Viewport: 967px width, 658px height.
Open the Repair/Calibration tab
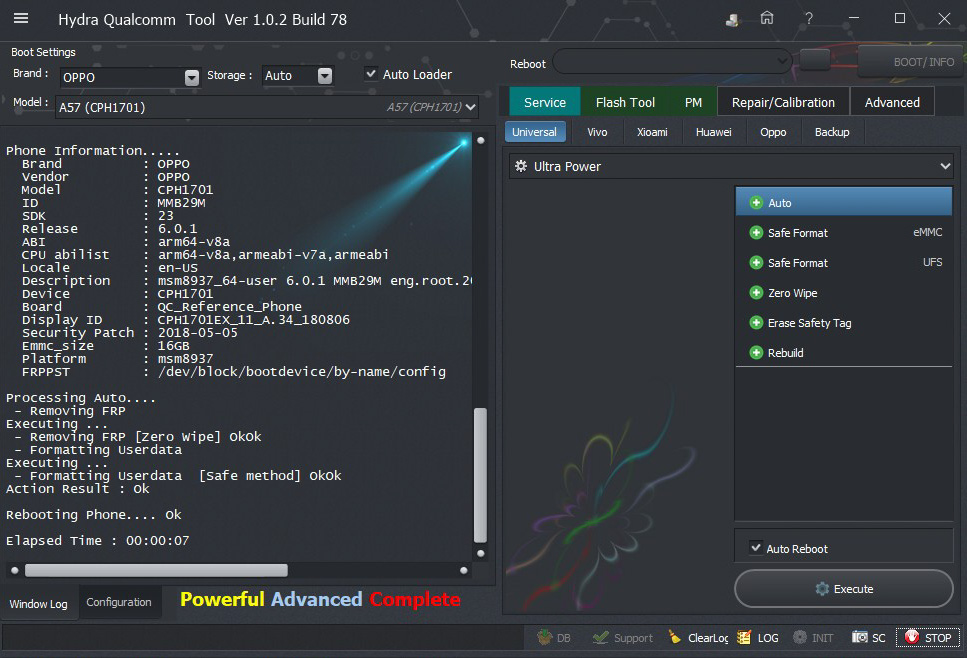(x=783, y=102)
